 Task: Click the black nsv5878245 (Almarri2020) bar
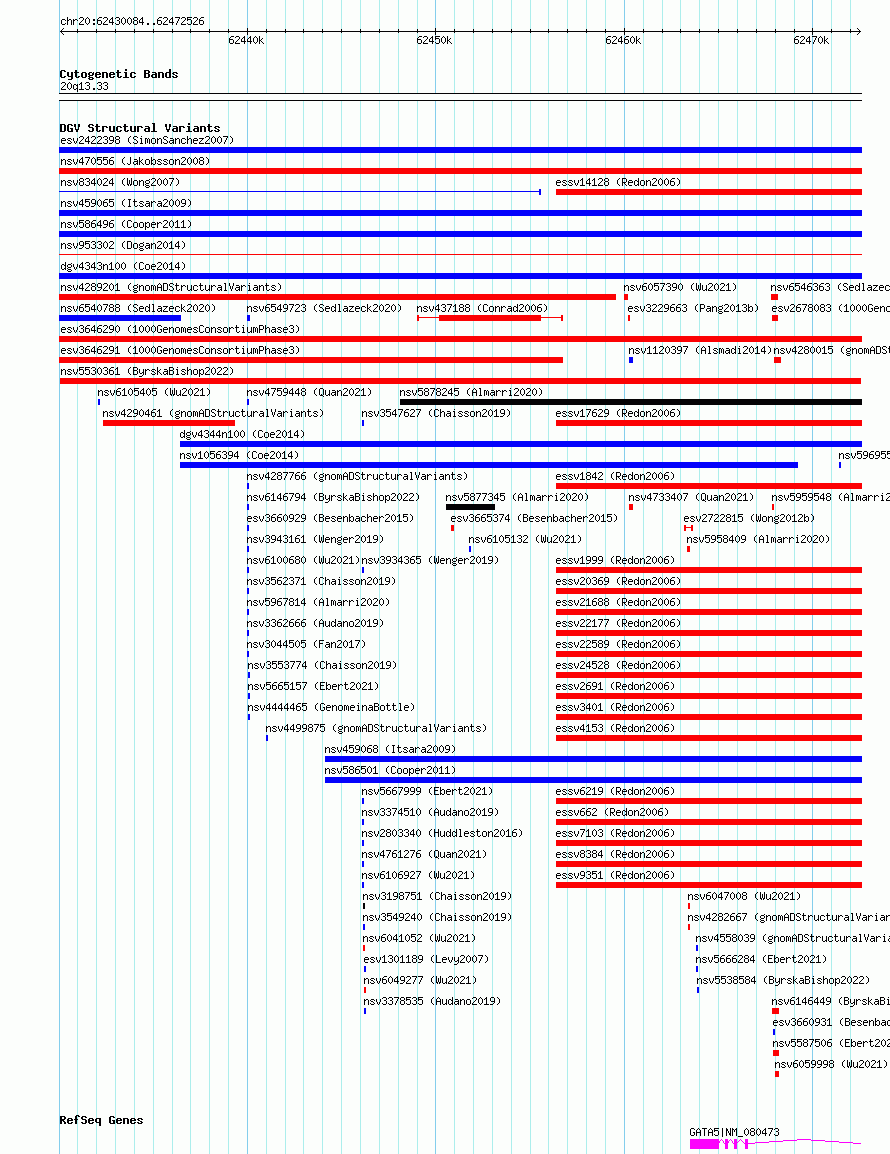[x=631, y=402]
